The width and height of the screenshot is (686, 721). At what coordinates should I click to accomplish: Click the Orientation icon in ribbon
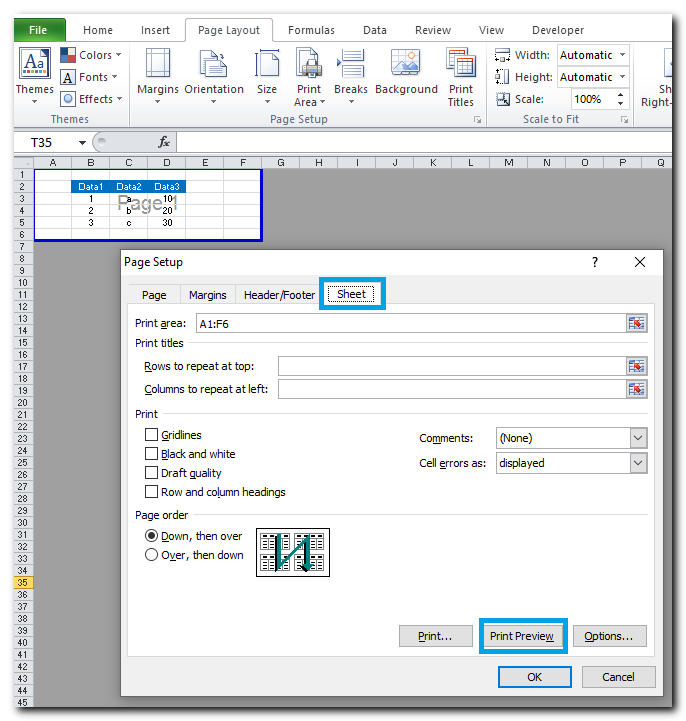click(213, 66)
